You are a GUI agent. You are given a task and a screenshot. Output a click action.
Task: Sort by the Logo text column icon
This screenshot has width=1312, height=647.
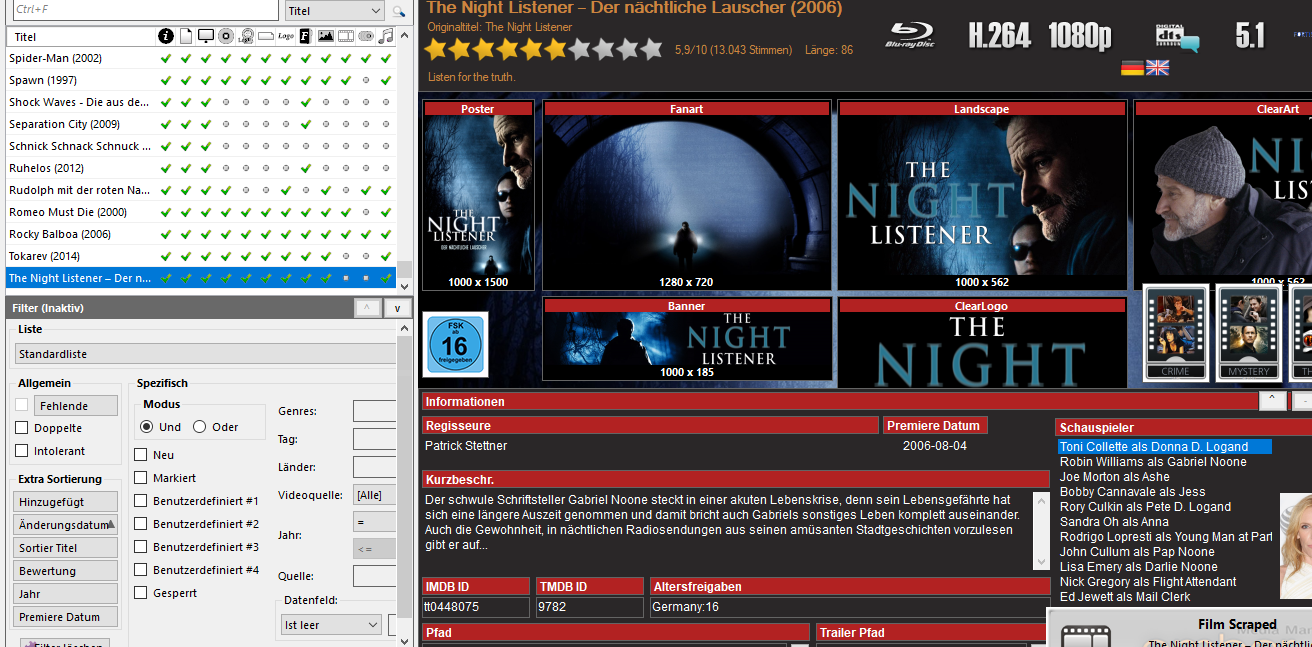(x=286, y=37)
